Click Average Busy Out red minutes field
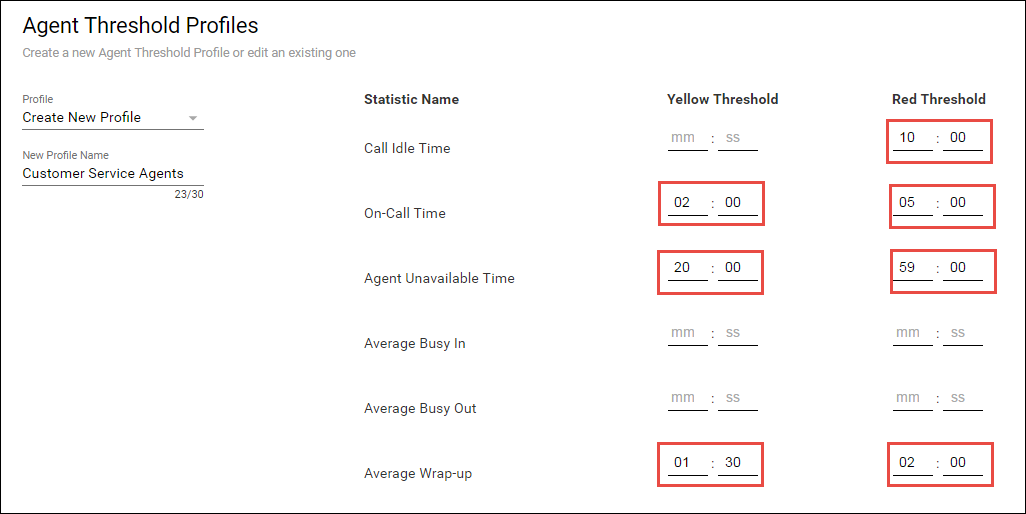 pyautogui.click(x=911, y=398)
